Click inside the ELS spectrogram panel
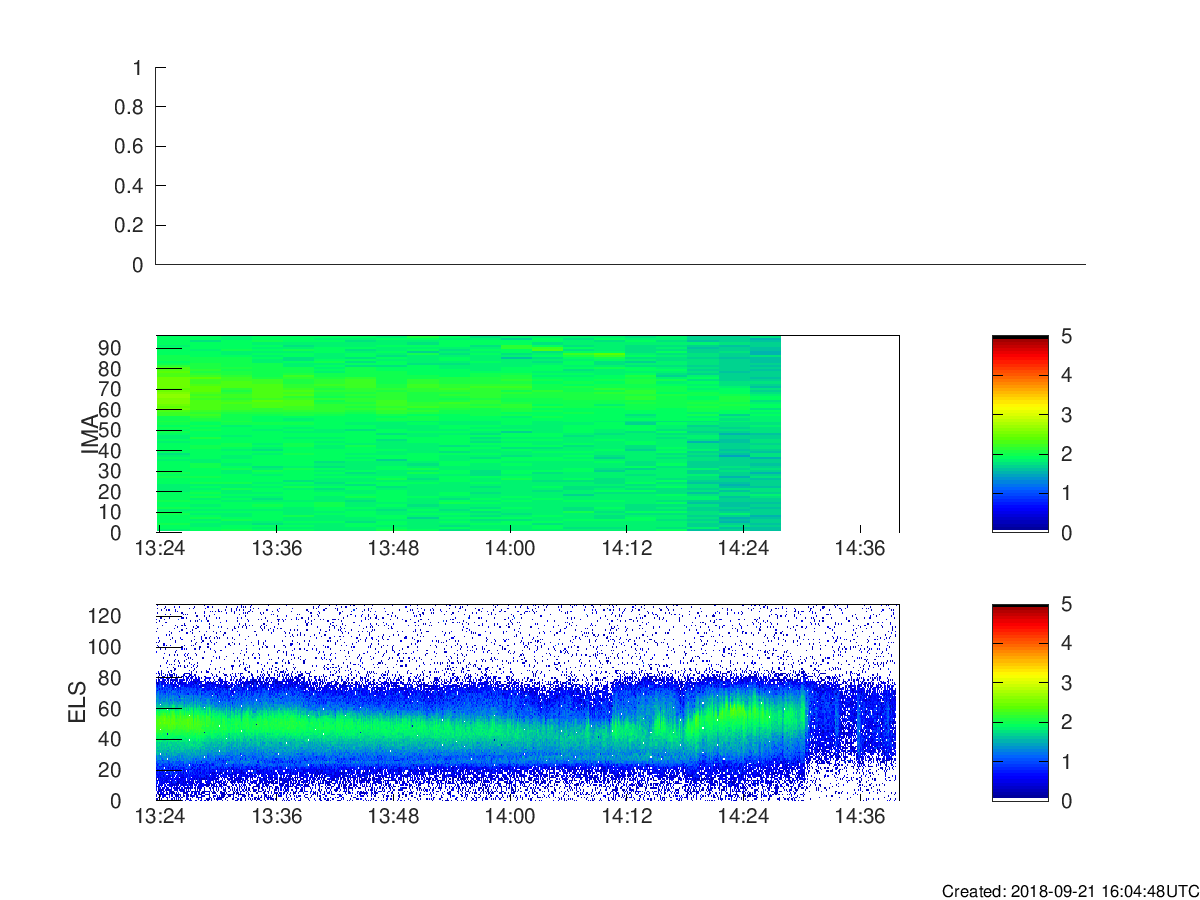The height and width of the screenshot is (900, 1200). [x=528, y=702]
